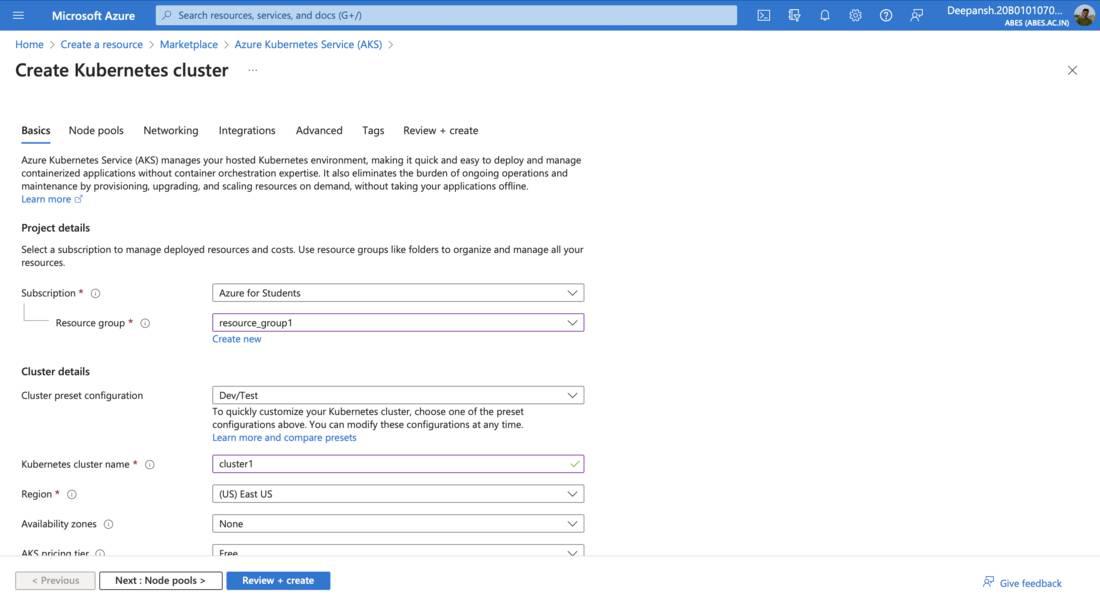
Task: Show the Resource group info icon
Action: (145, 323)
